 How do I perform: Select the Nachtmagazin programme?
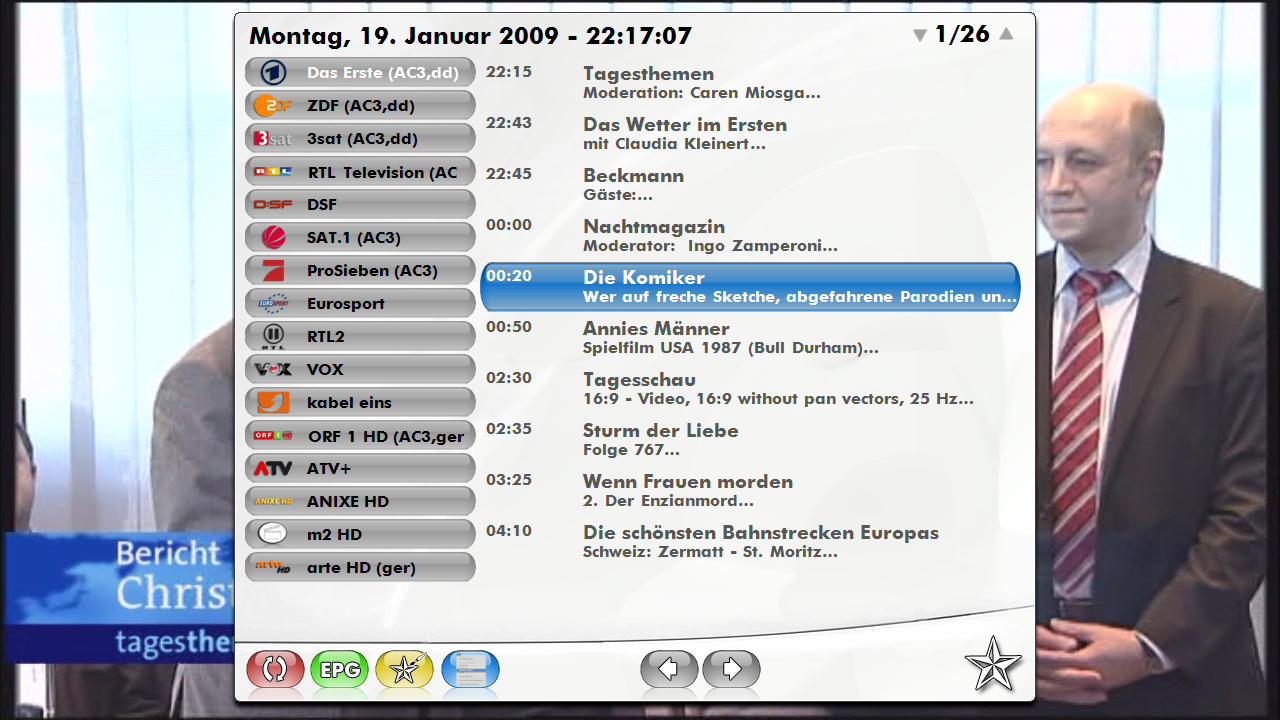[x=750, y=236]
